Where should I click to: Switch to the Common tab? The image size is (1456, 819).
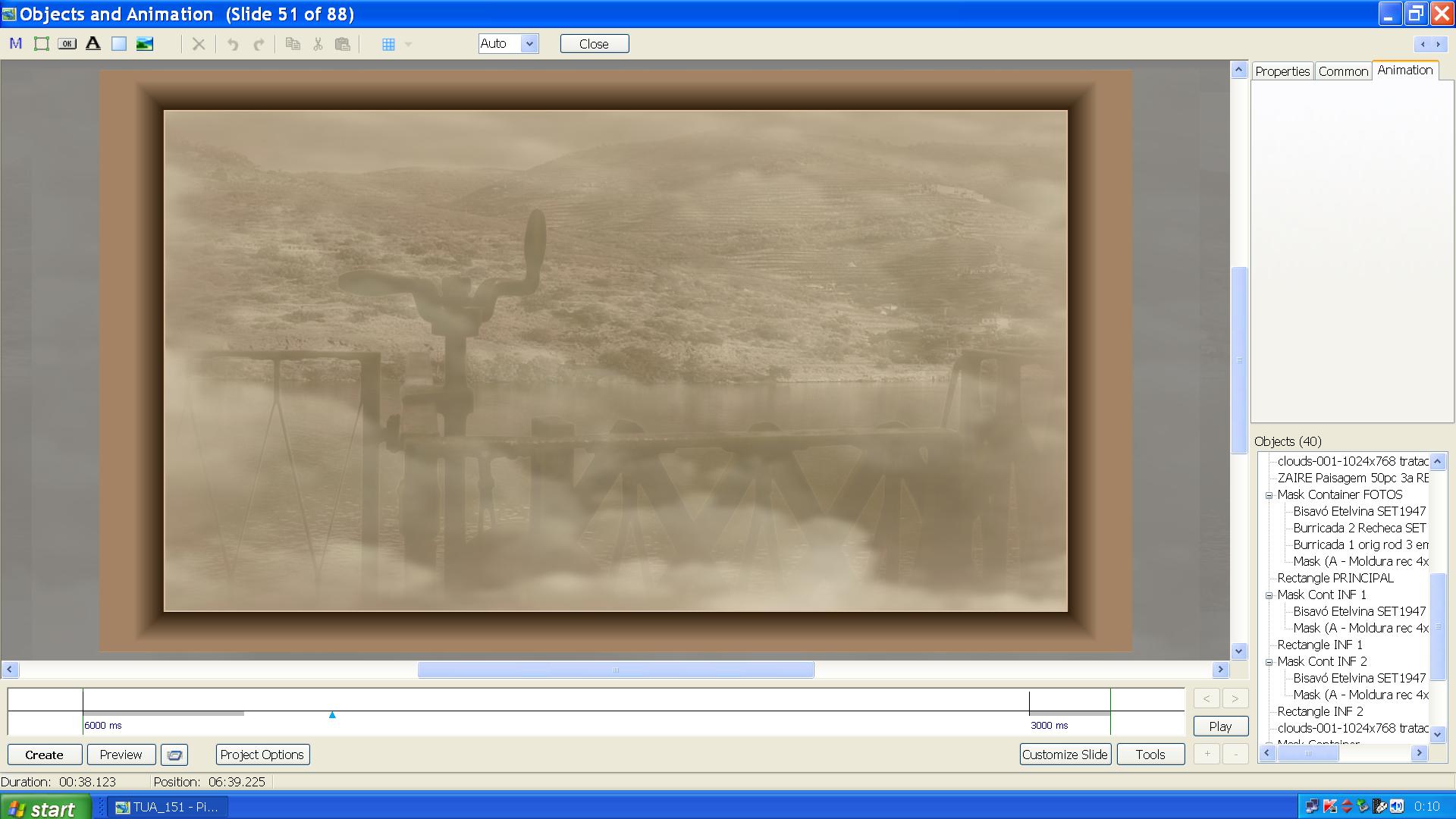pos(1342,71)
